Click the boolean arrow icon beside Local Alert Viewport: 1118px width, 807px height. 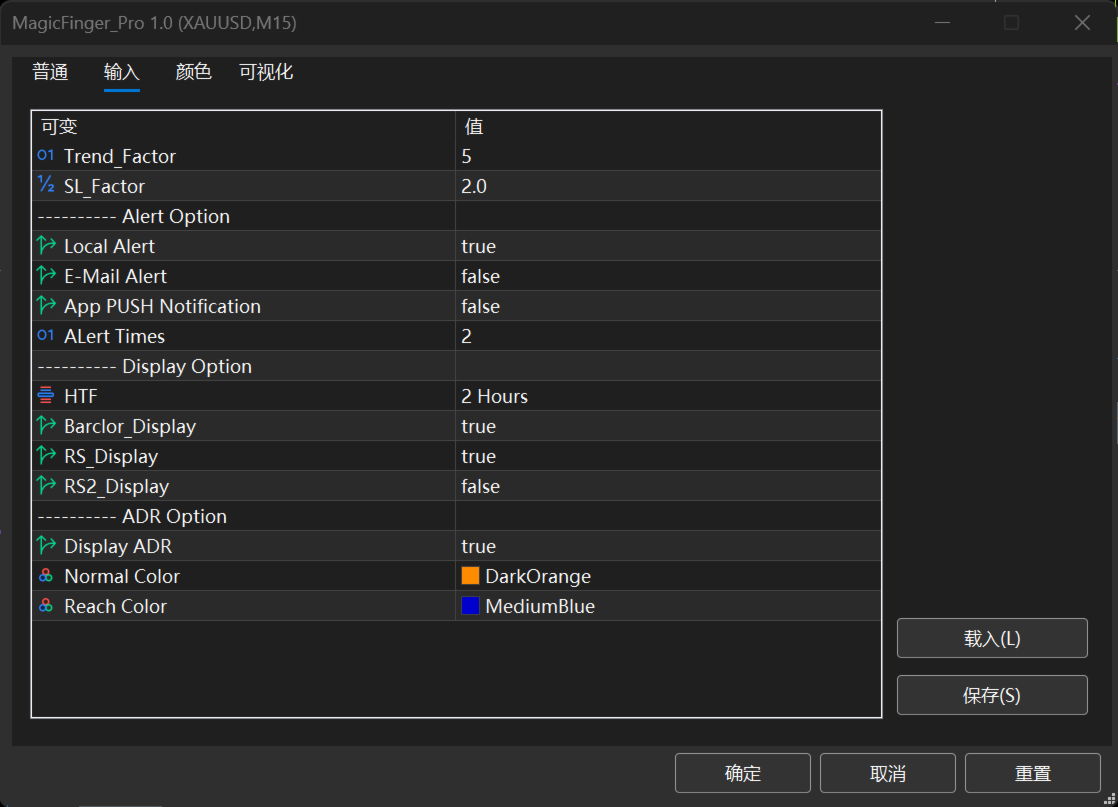tap(46, 245)
